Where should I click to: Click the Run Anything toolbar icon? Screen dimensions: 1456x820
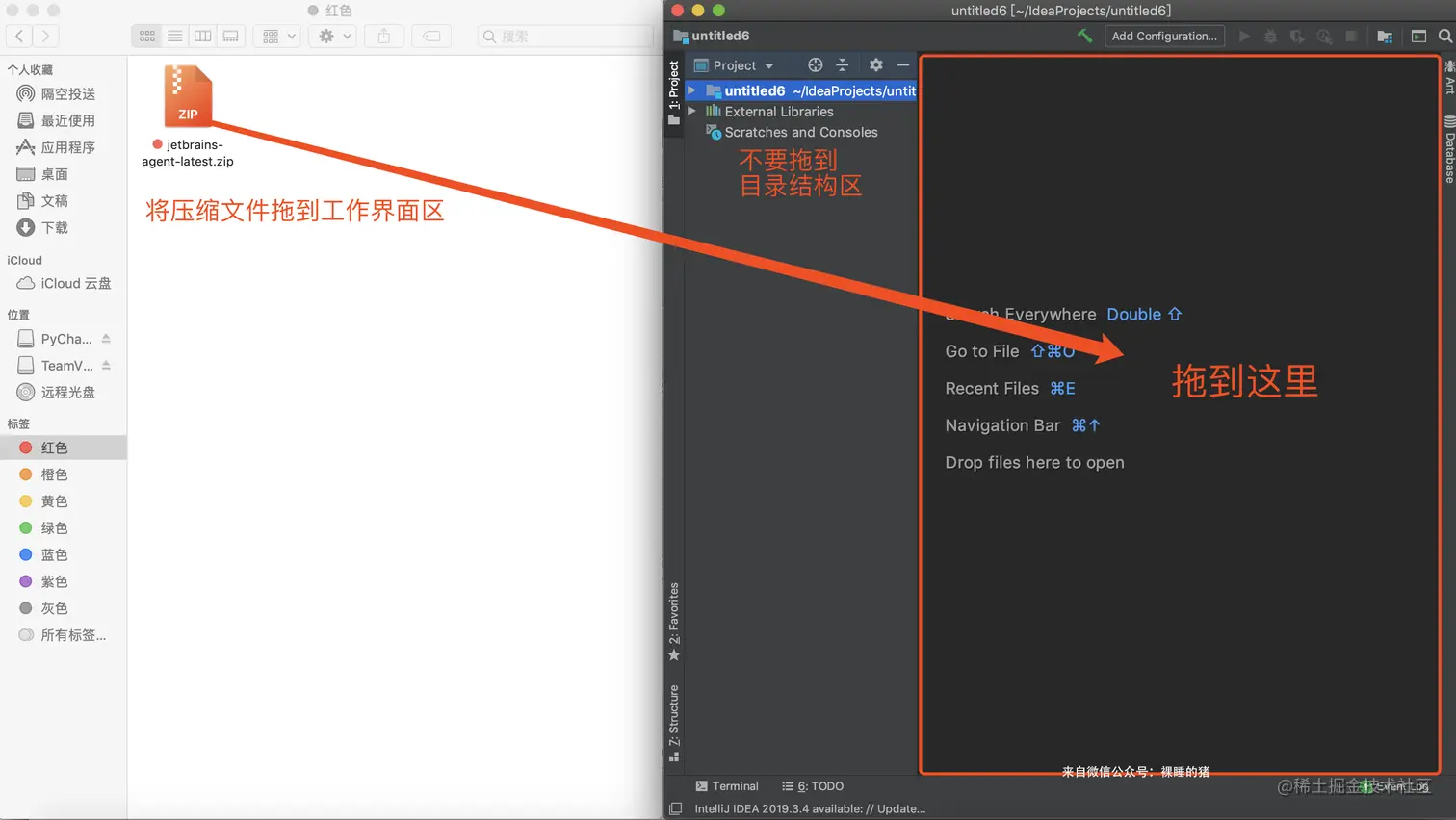coord(1418,36)
